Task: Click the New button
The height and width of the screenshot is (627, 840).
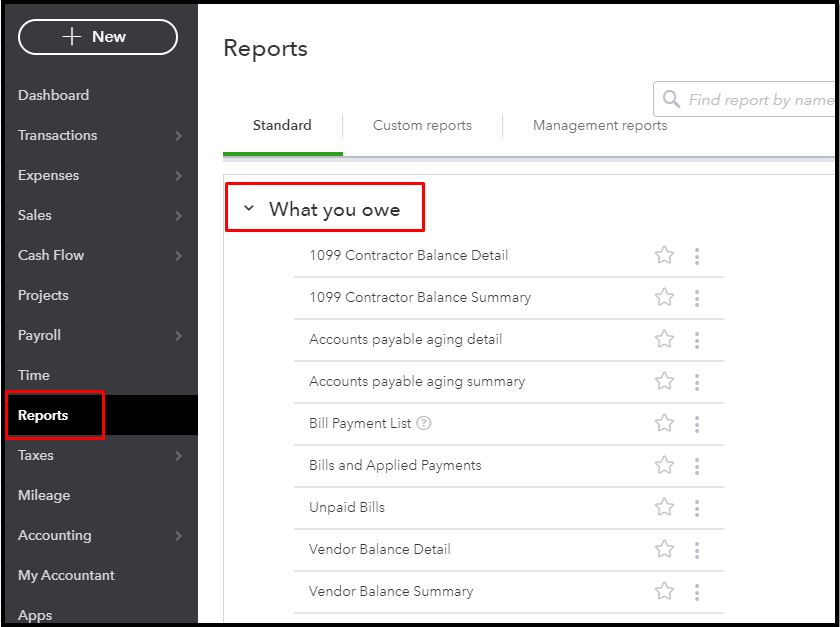Action: tap(97, 36)
